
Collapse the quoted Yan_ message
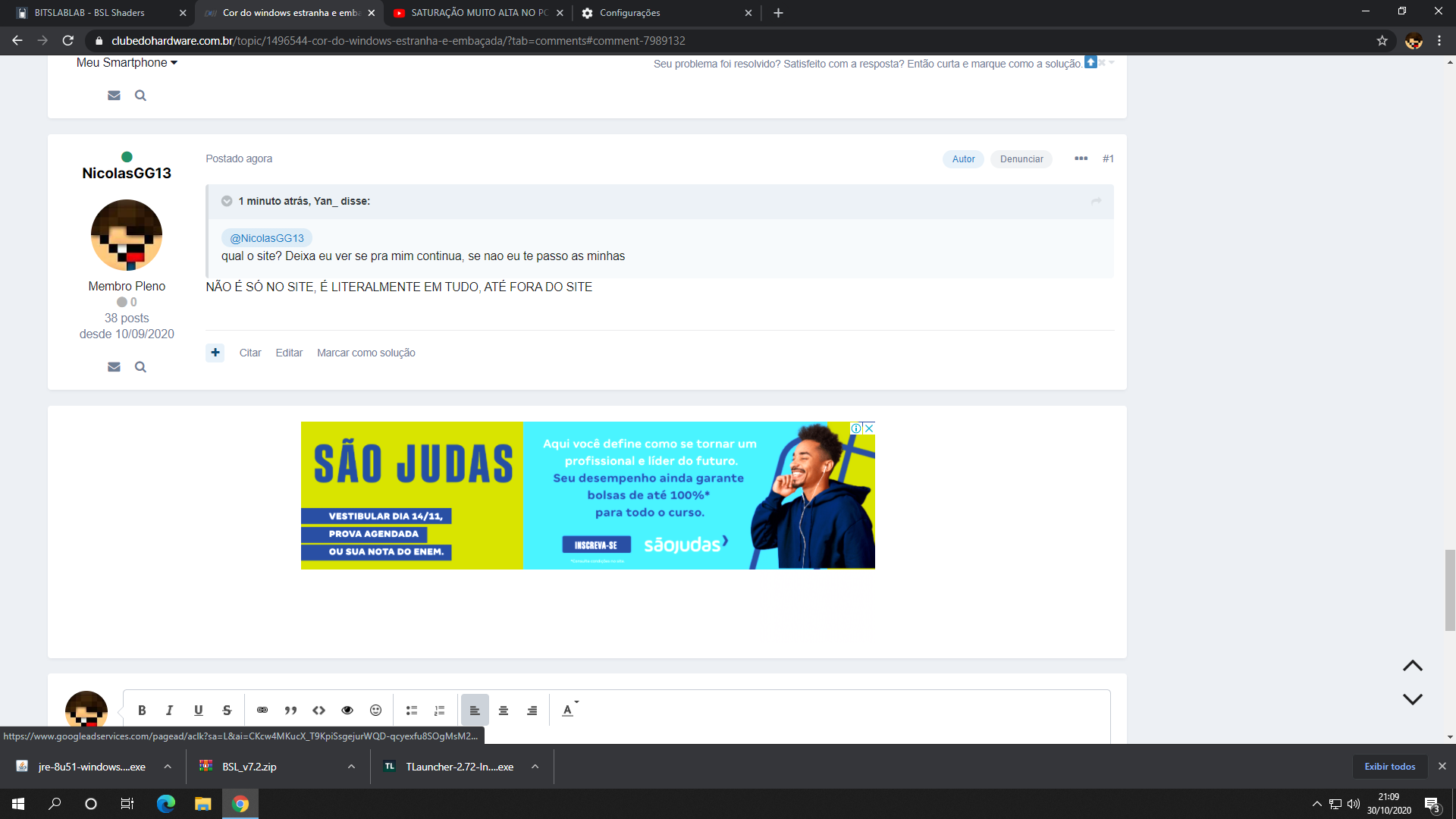(x=227, y=201)
